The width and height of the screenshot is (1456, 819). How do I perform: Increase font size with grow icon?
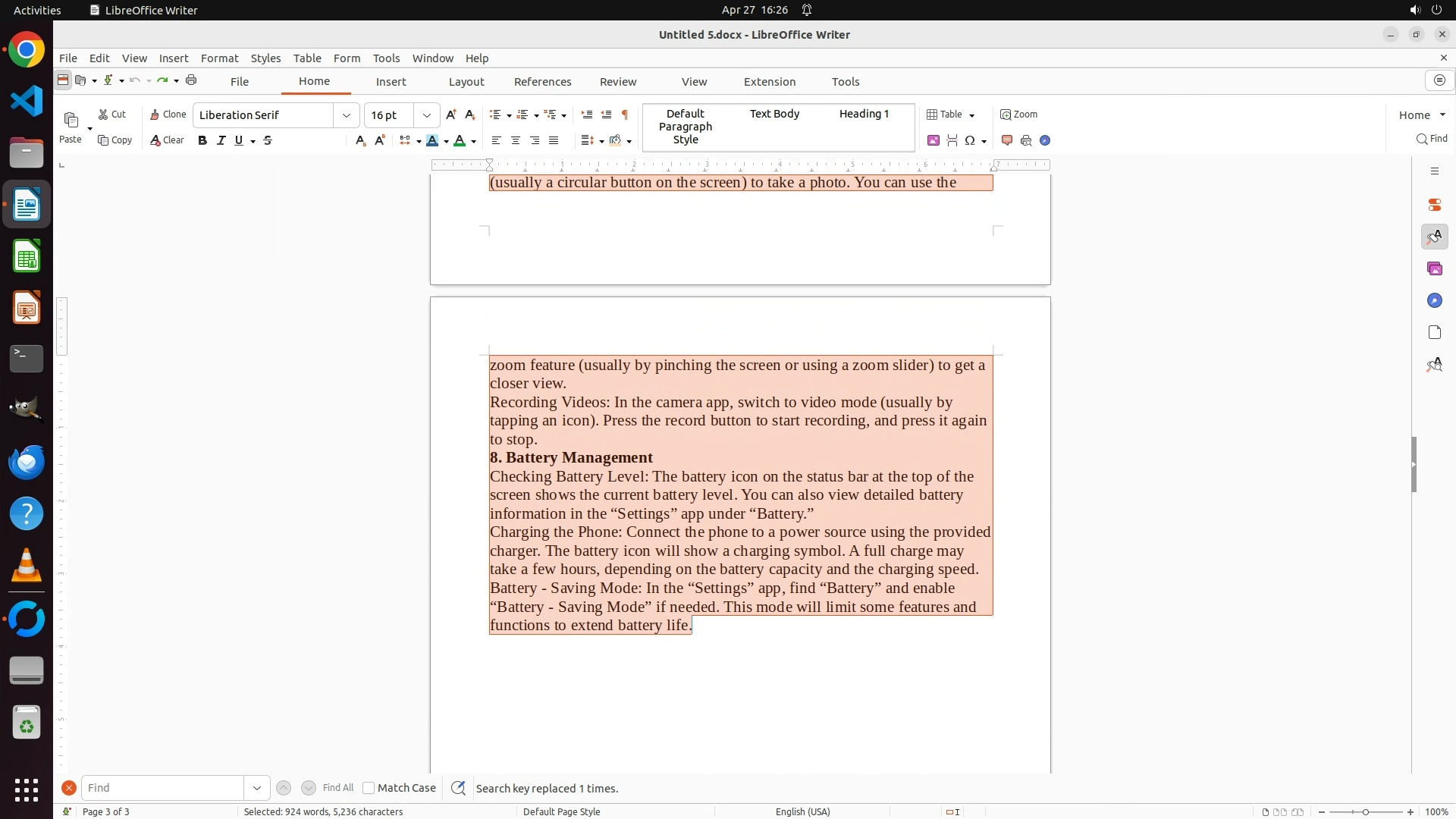coord(451,115)
